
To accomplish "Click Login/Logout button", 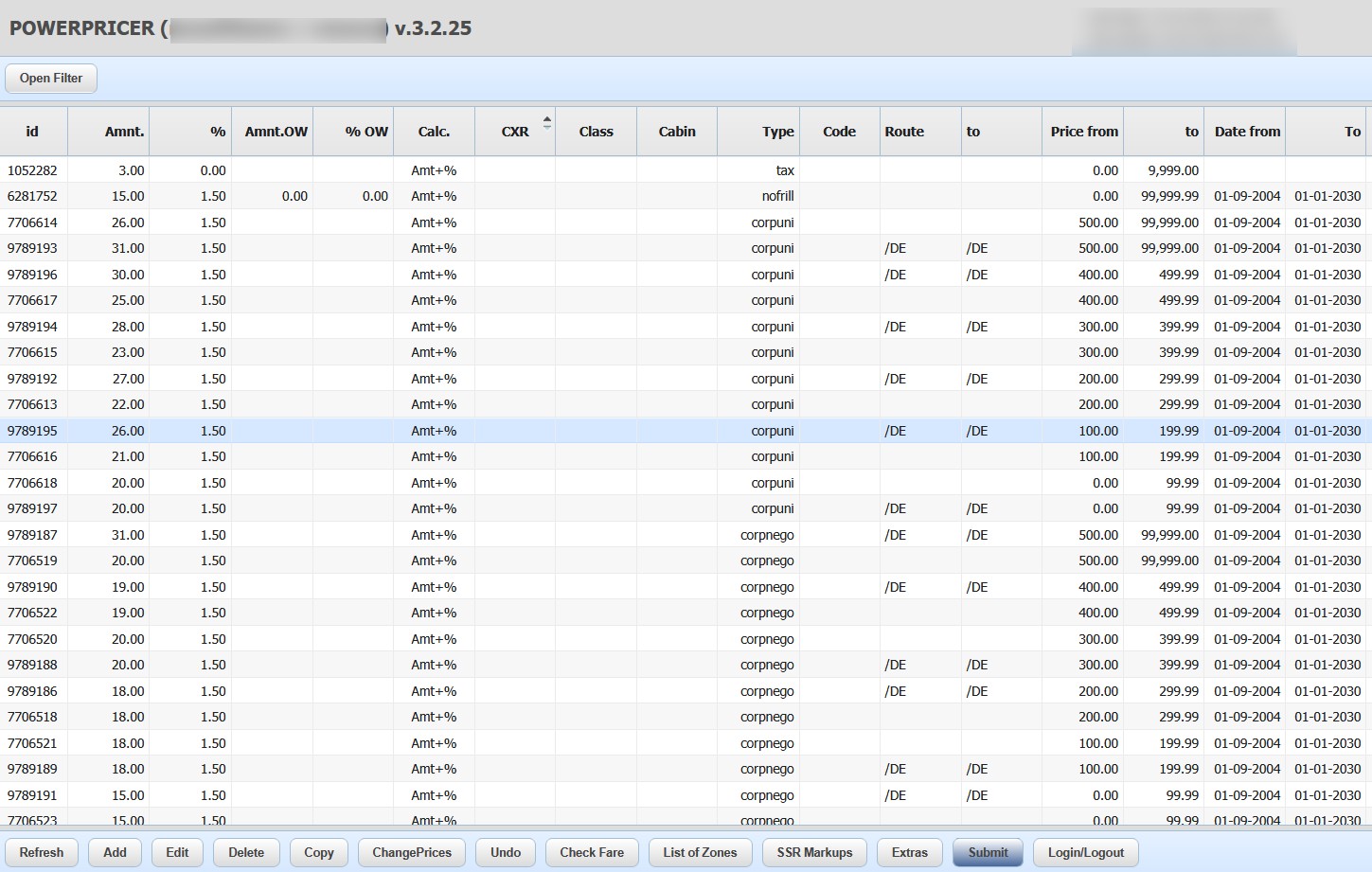I will [1085, 852].
